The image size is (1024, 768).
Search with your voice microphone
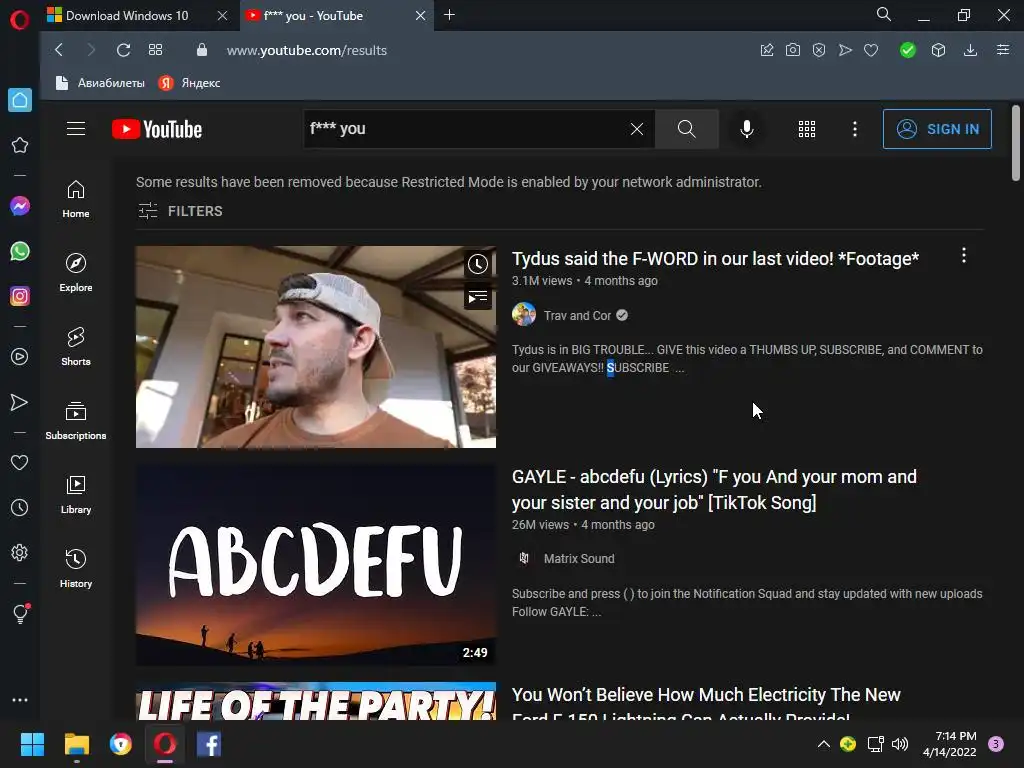pos(747,129)
